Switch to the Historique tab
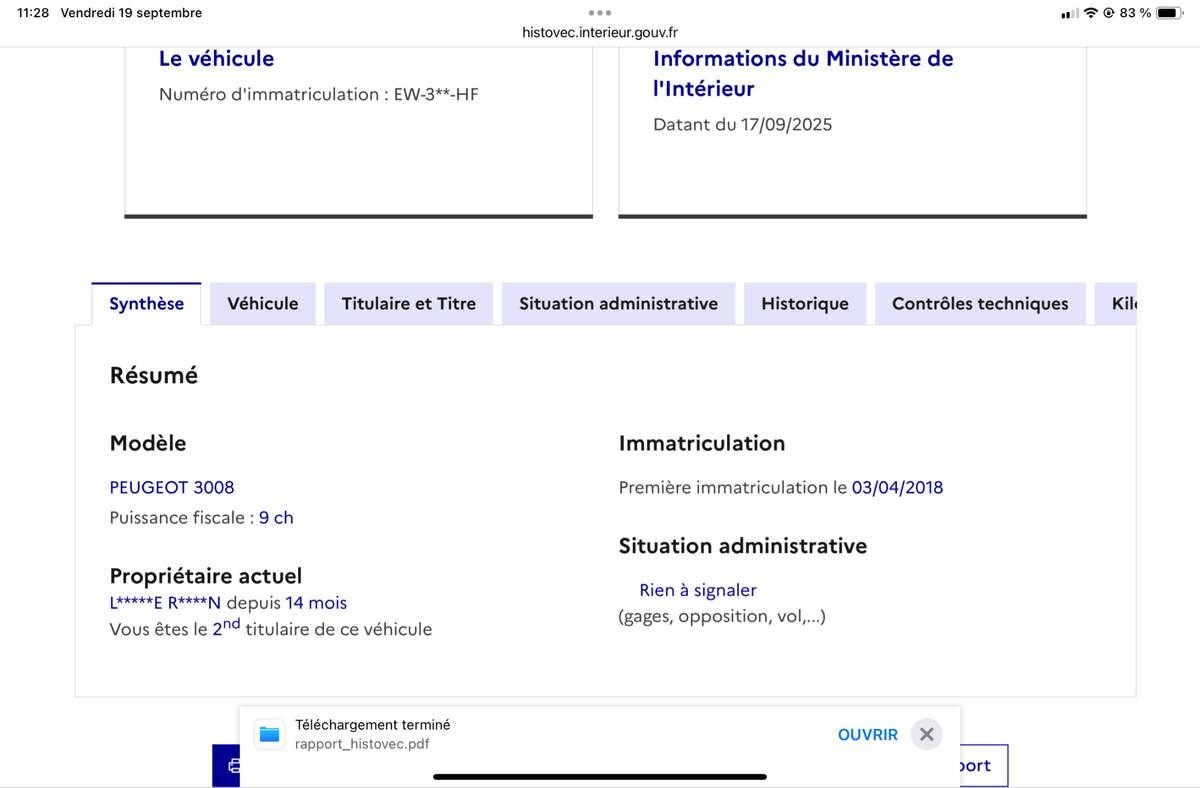Viewport: 1200px width, 788px height. tap(805, 304)
